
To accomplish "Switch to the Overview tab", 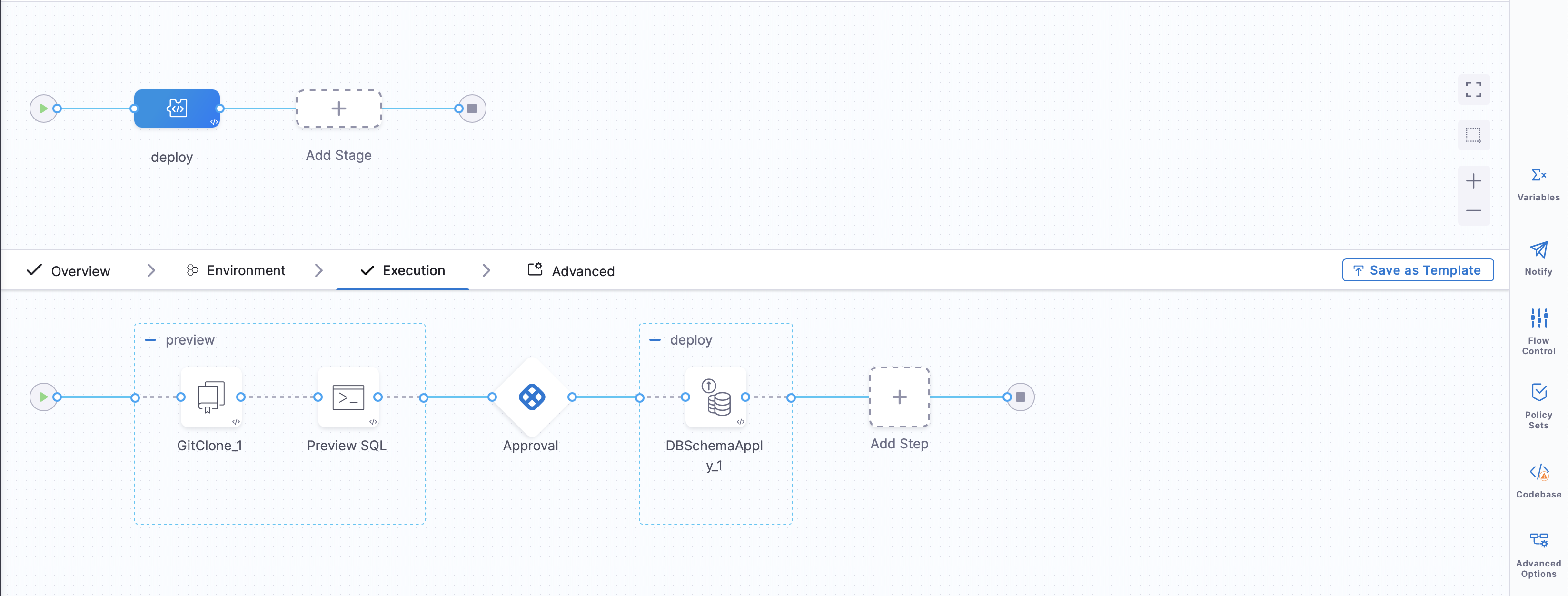I will [x=69, y=270].
